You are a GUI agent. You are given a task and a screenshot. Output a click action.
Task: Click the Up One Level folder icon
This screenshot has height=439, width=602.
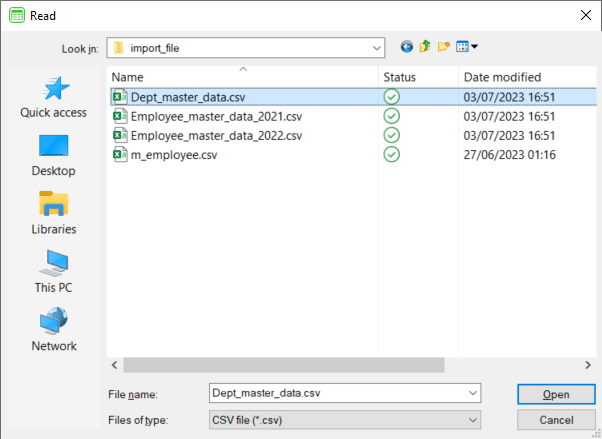(x=425, y=47)
